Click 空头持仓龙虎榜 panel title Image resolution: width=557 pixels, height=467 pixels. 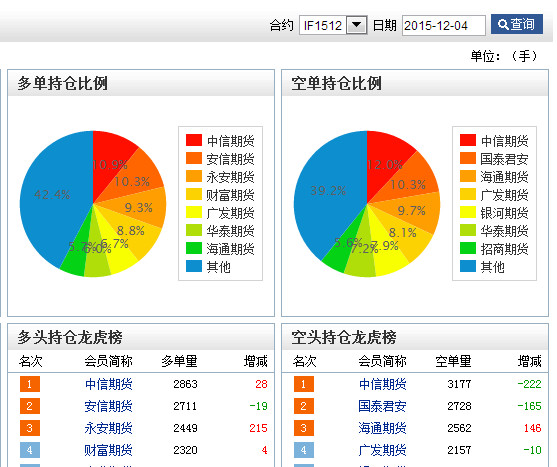point(344,337)
